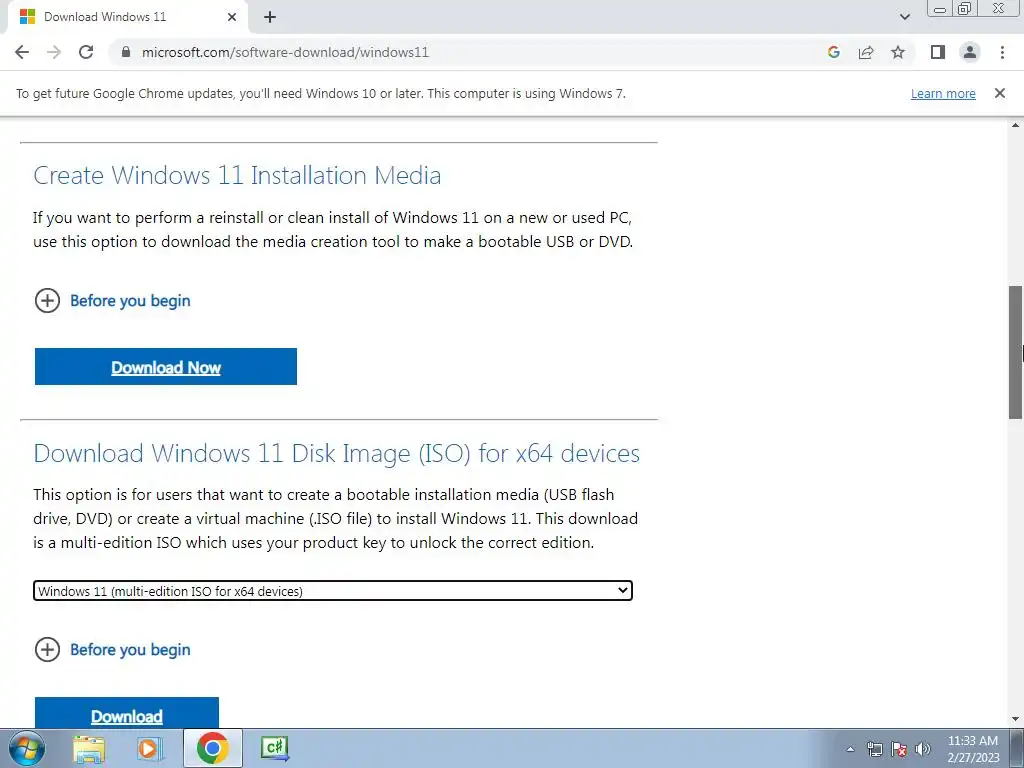
Task: Click the Chrome icon in the taskbar
Action: [x=212, y=748]
